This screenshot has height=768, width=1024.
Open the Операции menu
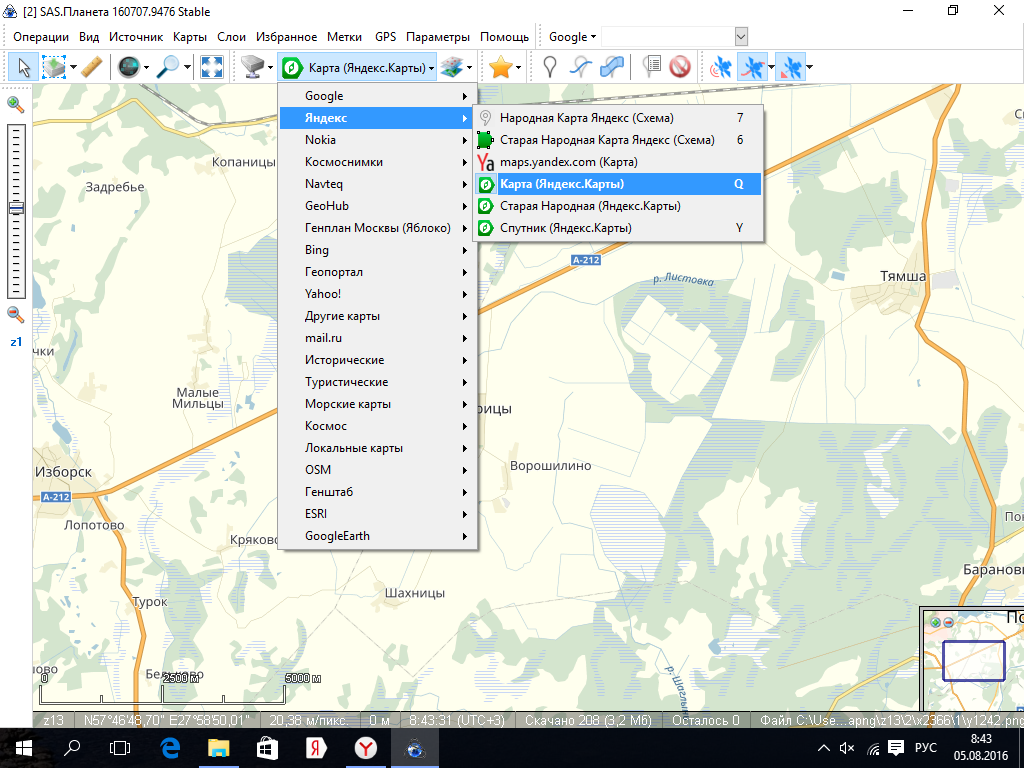[40, 37]
